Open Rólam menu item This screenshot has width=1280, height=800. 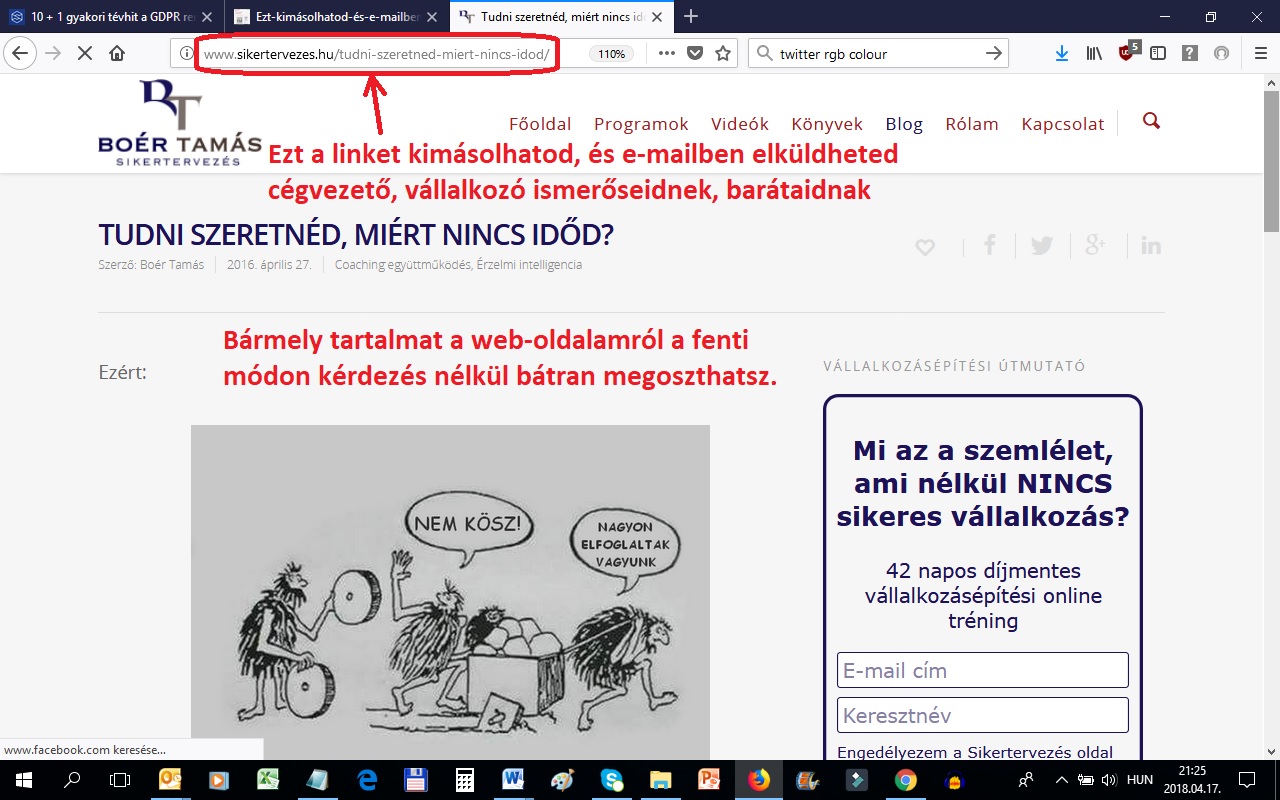972,124
